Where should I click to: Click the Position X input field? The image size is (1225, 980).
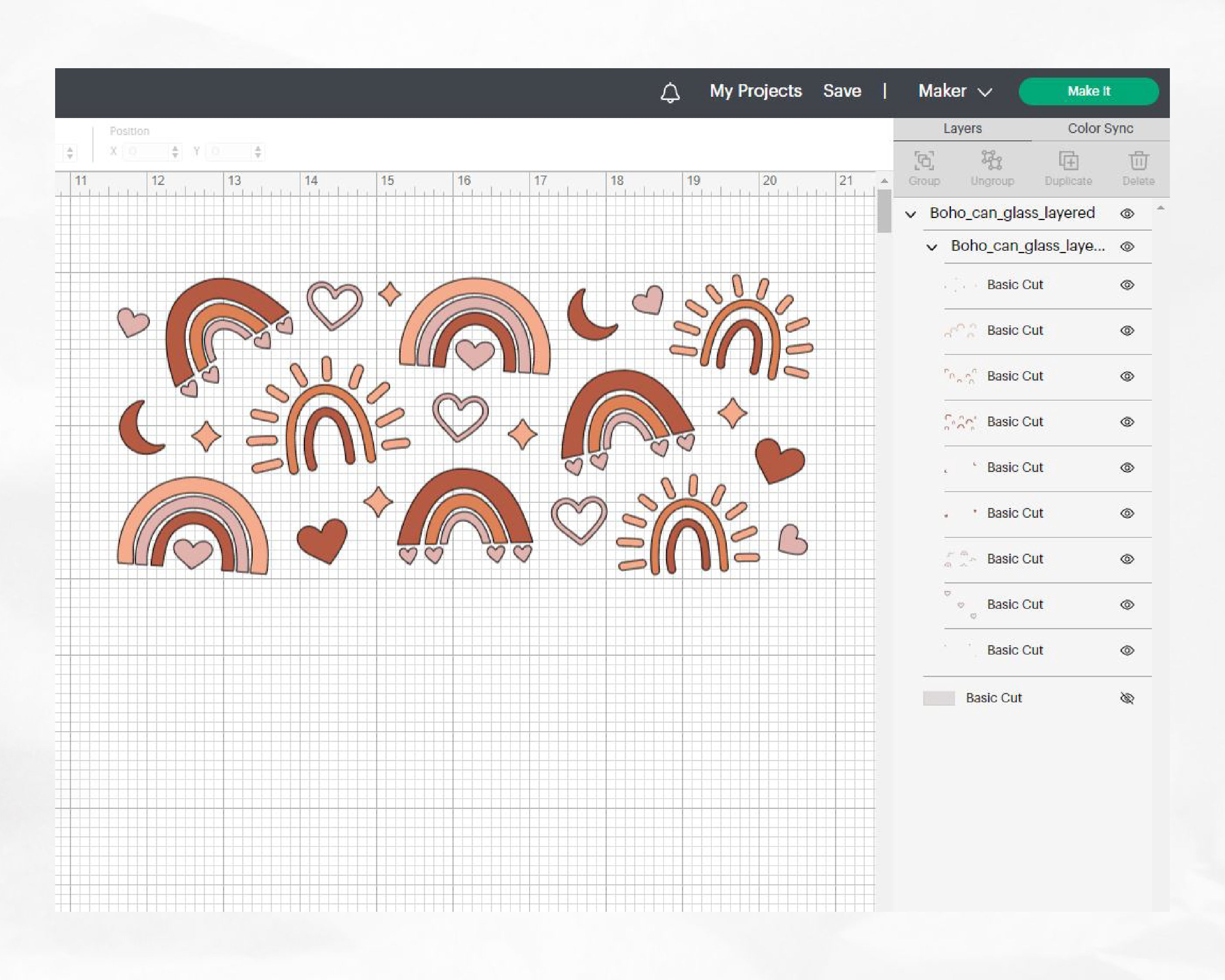point(147,151)
